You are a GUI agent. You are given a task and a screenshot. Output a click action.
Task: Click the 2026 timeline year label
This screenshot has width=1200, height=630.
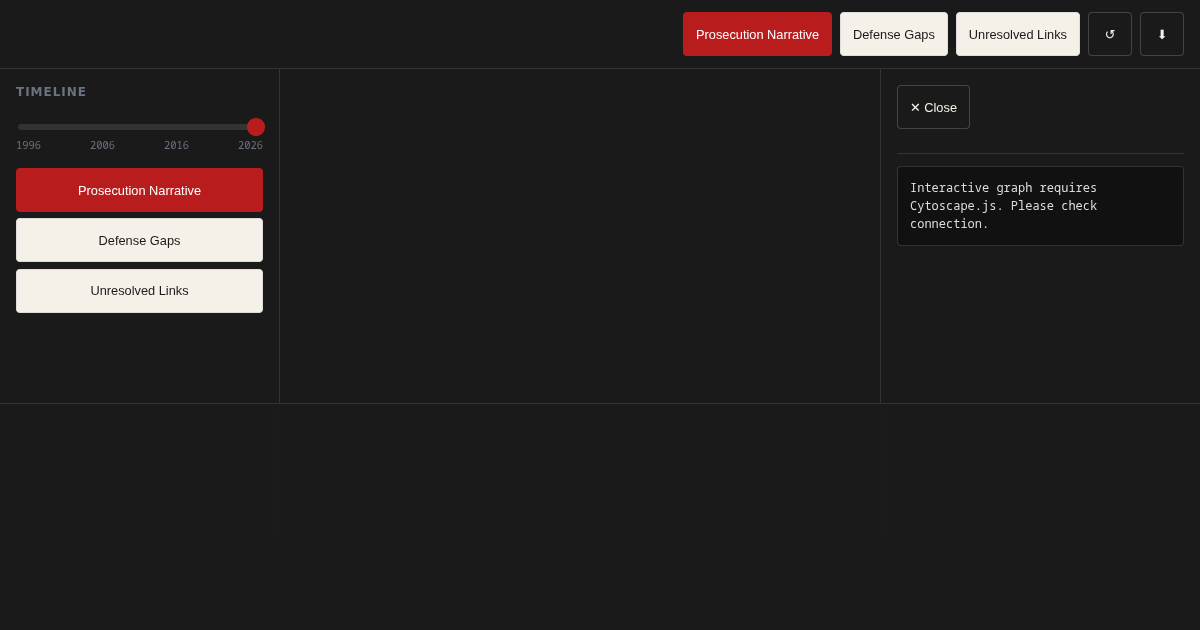[x=250, y=146]
